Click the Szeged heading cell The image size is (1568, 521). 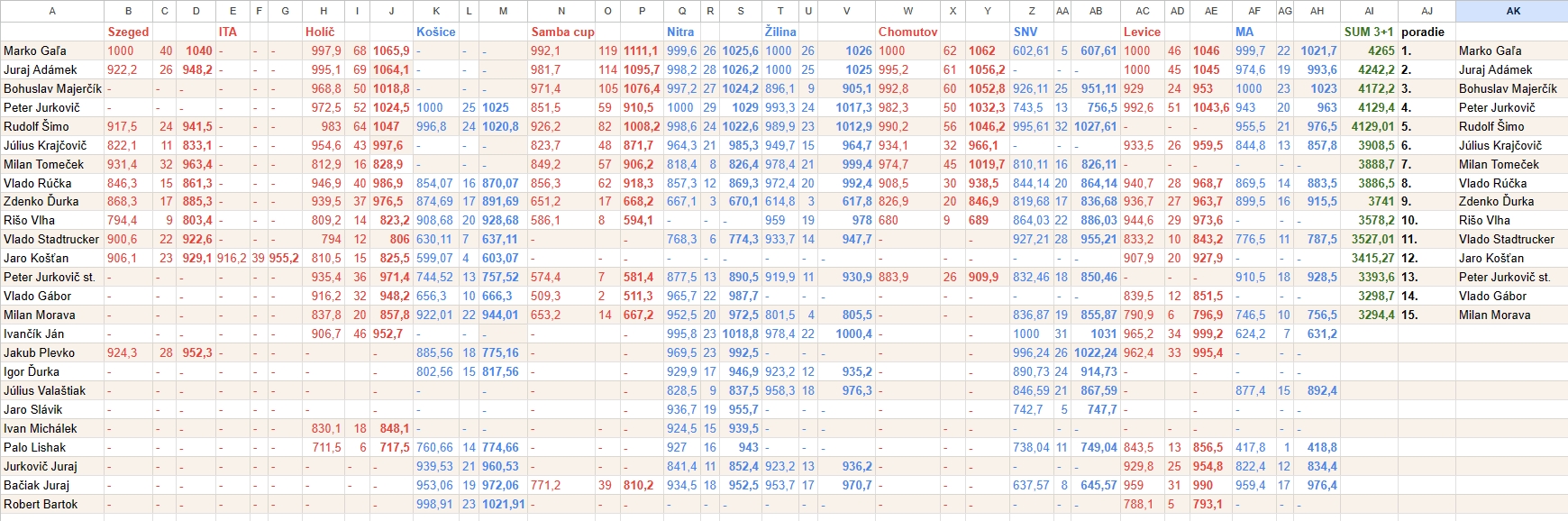[x=128, y=32]
